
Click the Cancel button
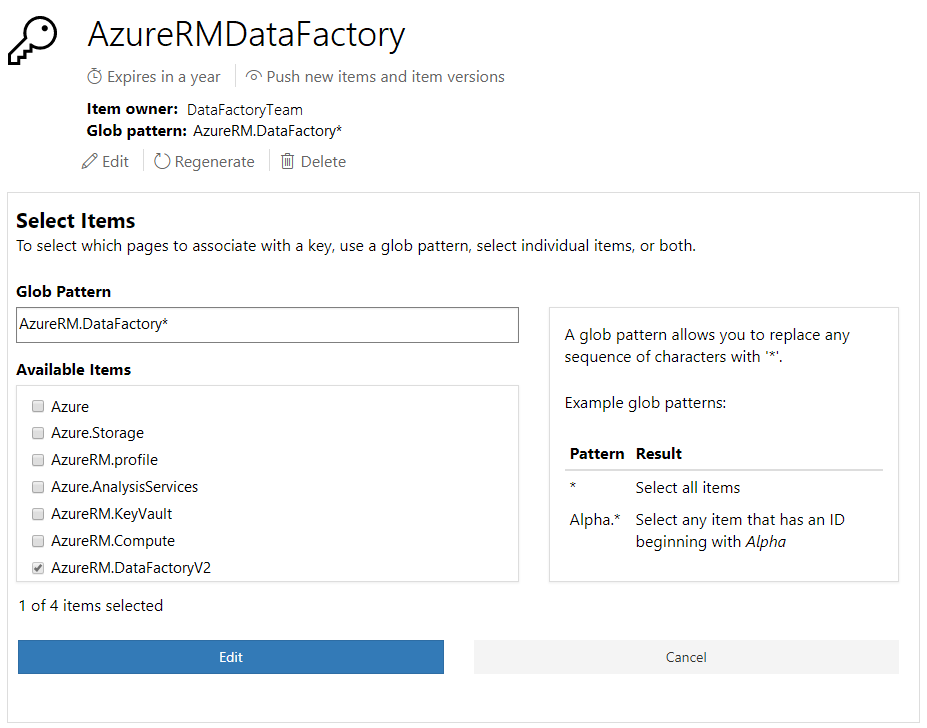tap(686, 657)
